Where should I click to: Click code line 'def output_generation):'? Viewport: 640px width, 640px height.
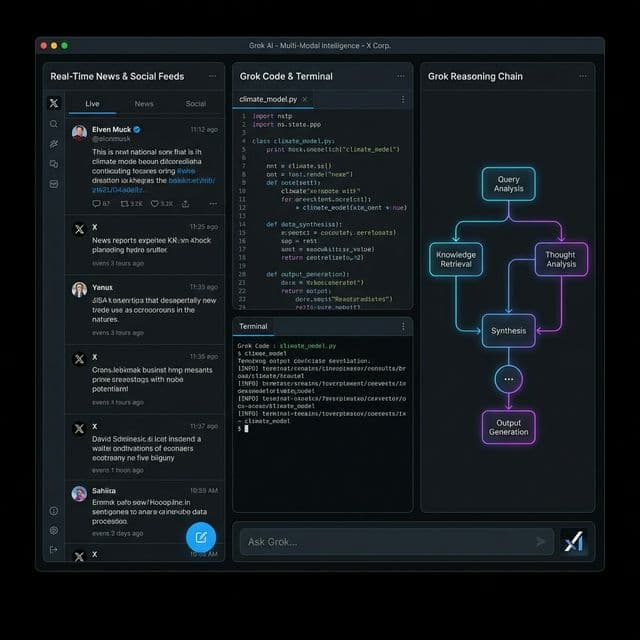(308, 274)
